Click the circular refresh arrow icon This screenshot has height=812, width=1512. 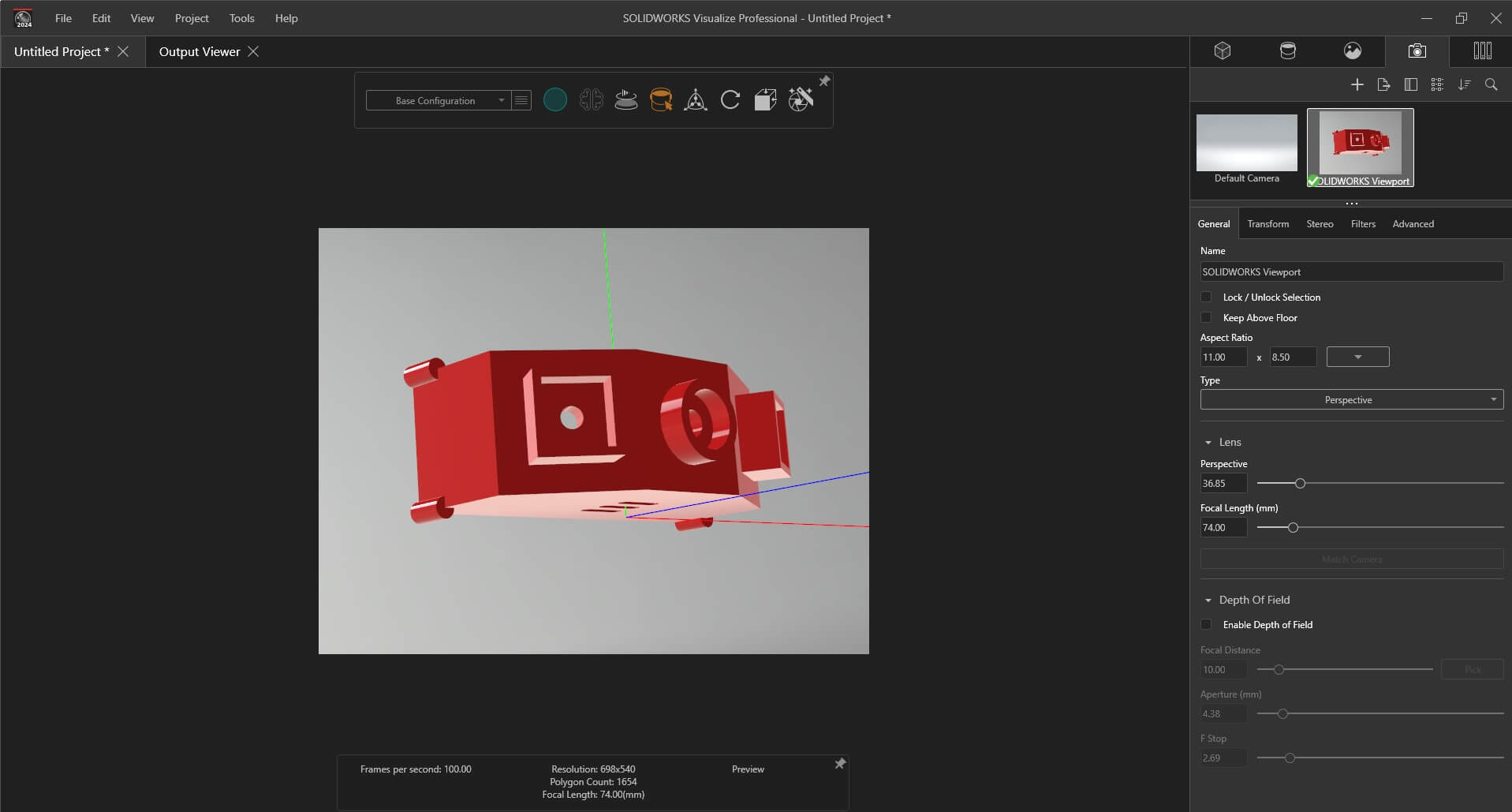coord(730,100)
